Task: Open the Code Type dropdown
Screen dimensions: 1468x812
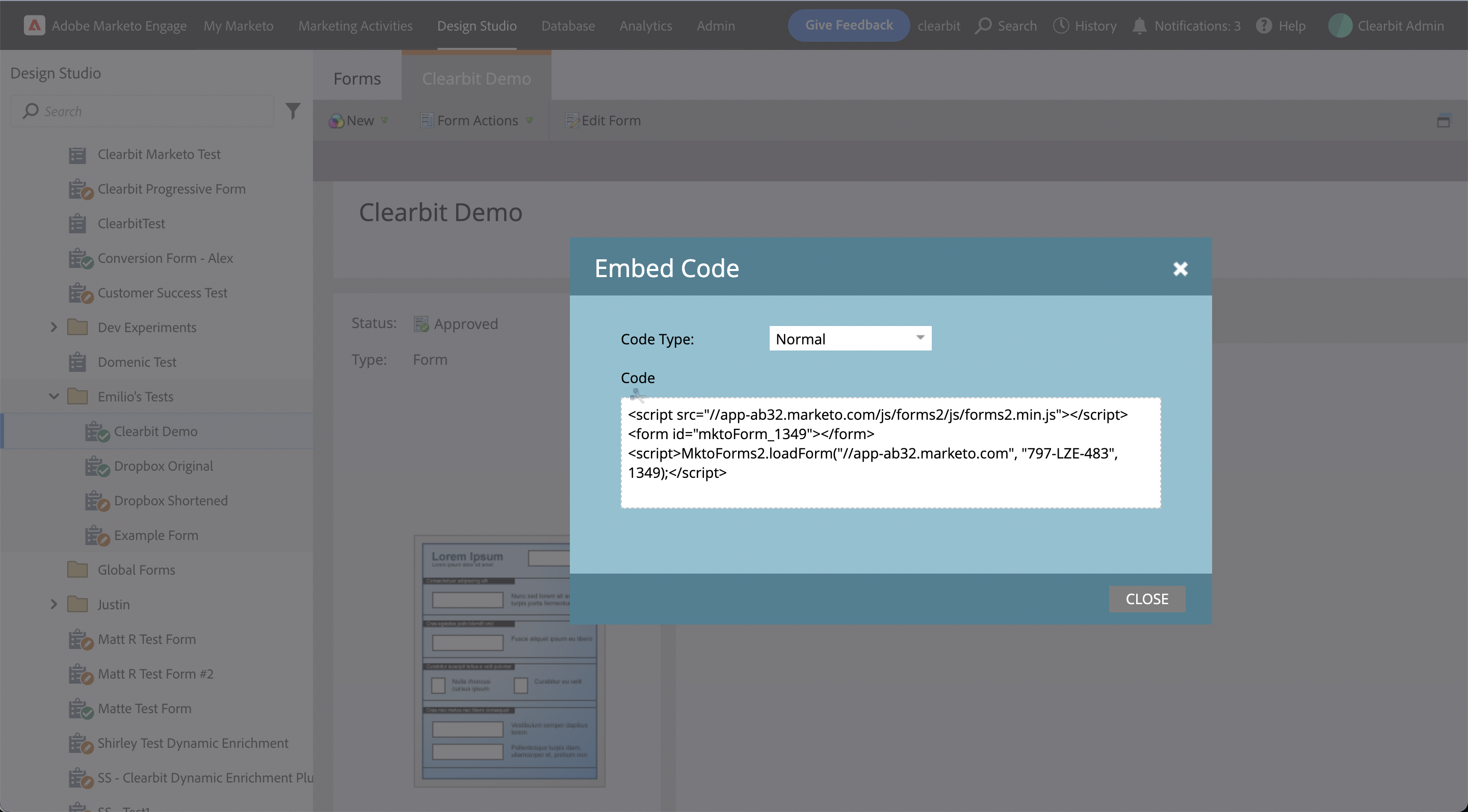Action: 850,338
